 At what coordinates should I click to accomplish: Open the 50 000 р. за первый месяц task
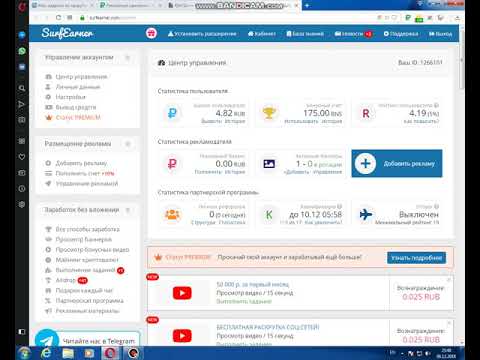(x=253, y=284)
